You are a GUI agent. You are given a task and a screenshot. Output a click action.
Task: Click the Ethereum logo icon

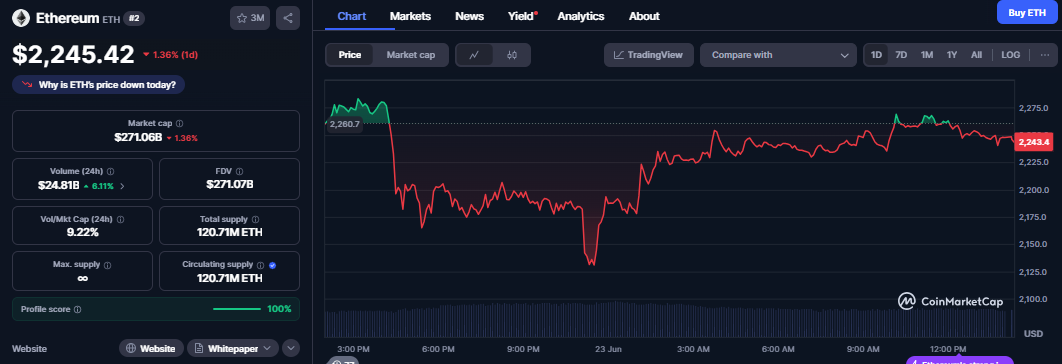pos(21,18)
